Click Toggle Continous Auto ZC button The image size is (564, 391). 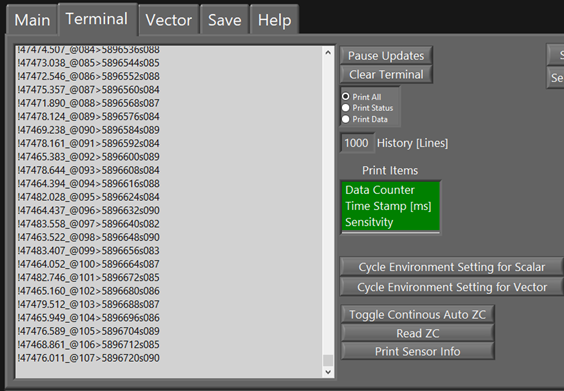click(417, 314)
